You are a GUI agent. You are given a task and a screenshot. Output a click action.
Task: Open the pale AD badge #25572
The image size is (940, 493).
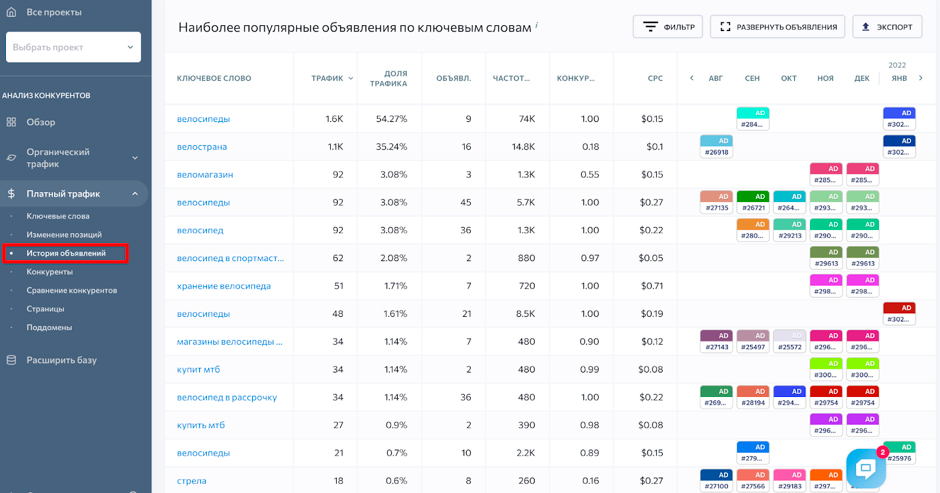tap(790, 341)
